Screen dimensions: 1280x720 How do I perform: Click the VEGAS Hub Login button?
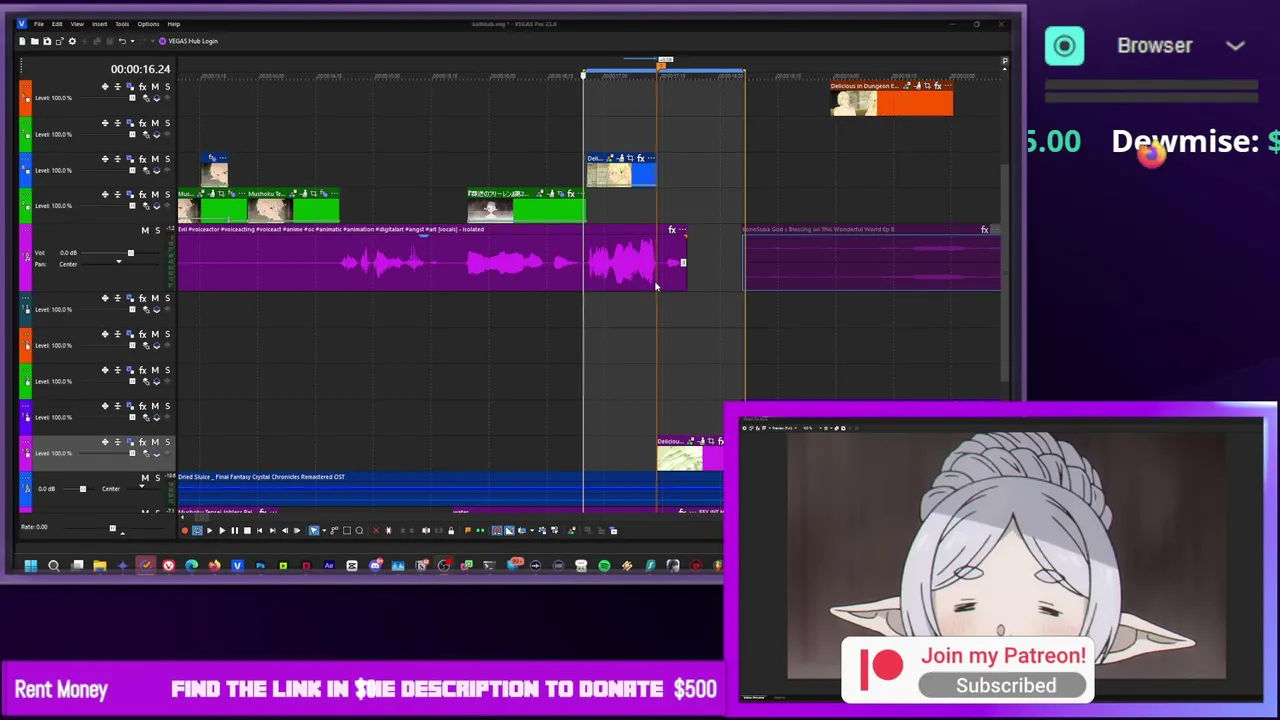coord(188,41)
